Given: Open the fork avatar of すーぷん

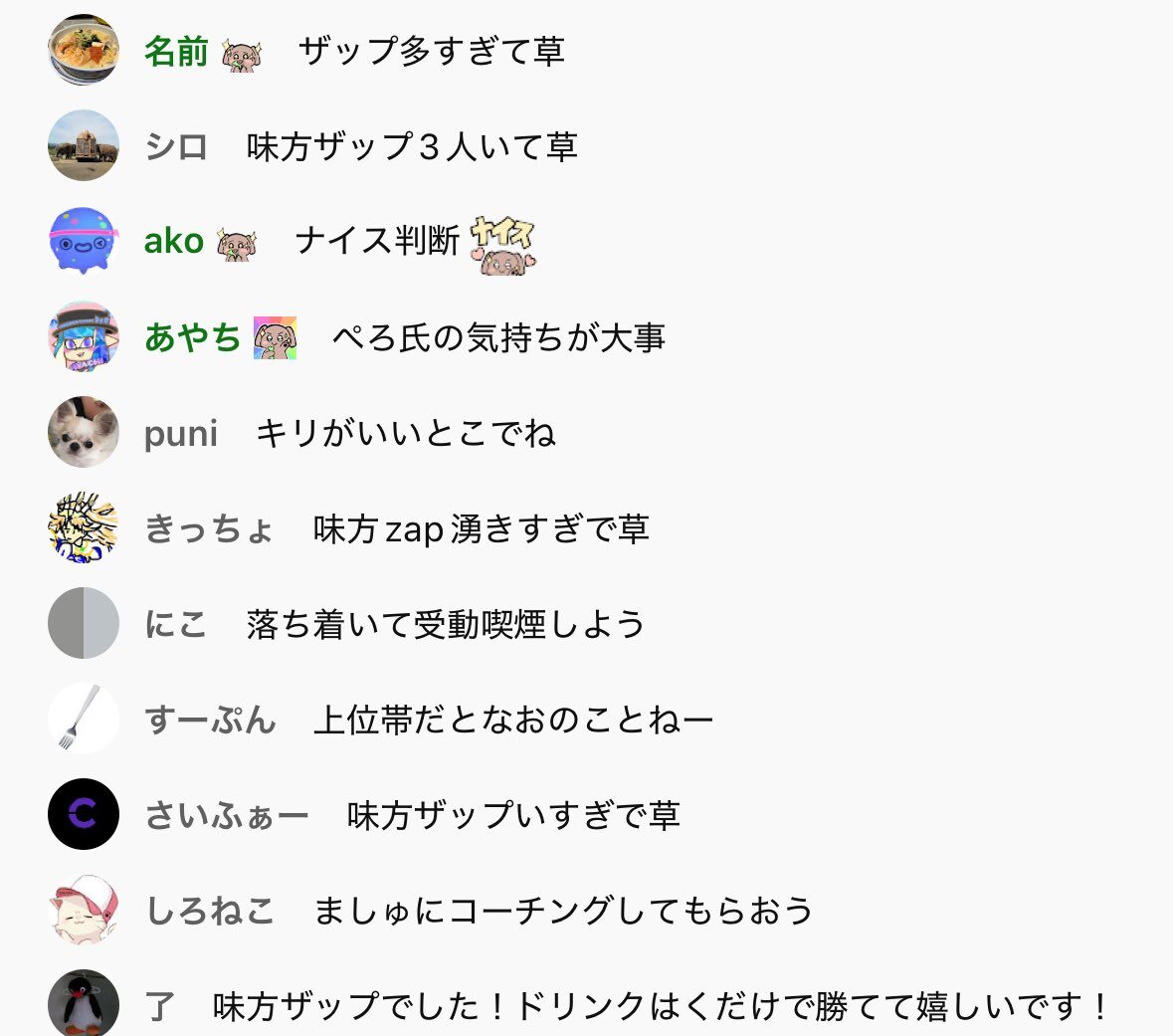Looking at the screenshot, I should click(83, 718).
